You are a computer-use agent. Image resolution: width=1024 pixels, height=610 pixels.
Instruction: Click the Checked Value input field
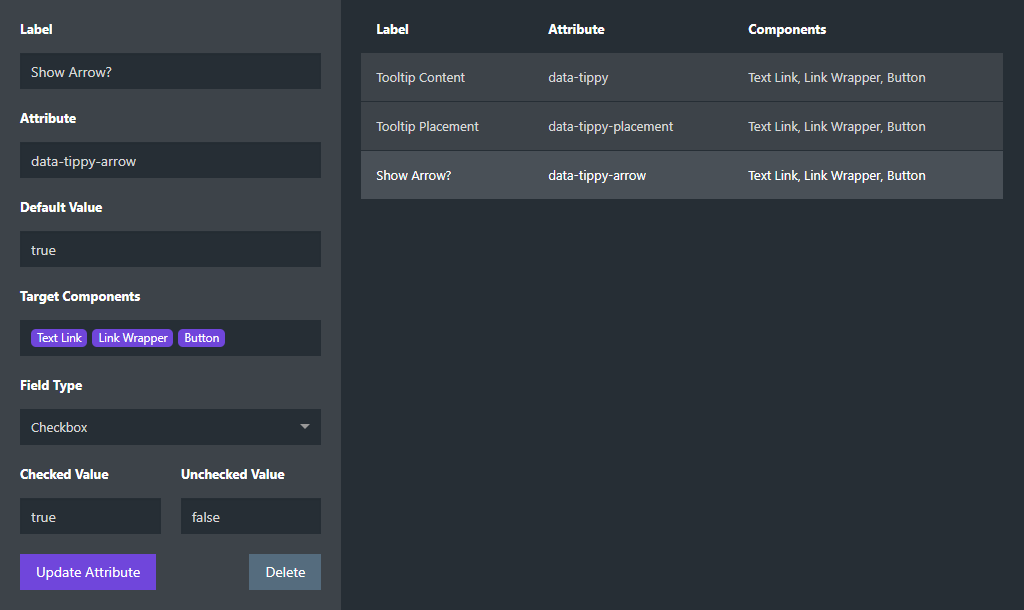[x=90, y=516]
